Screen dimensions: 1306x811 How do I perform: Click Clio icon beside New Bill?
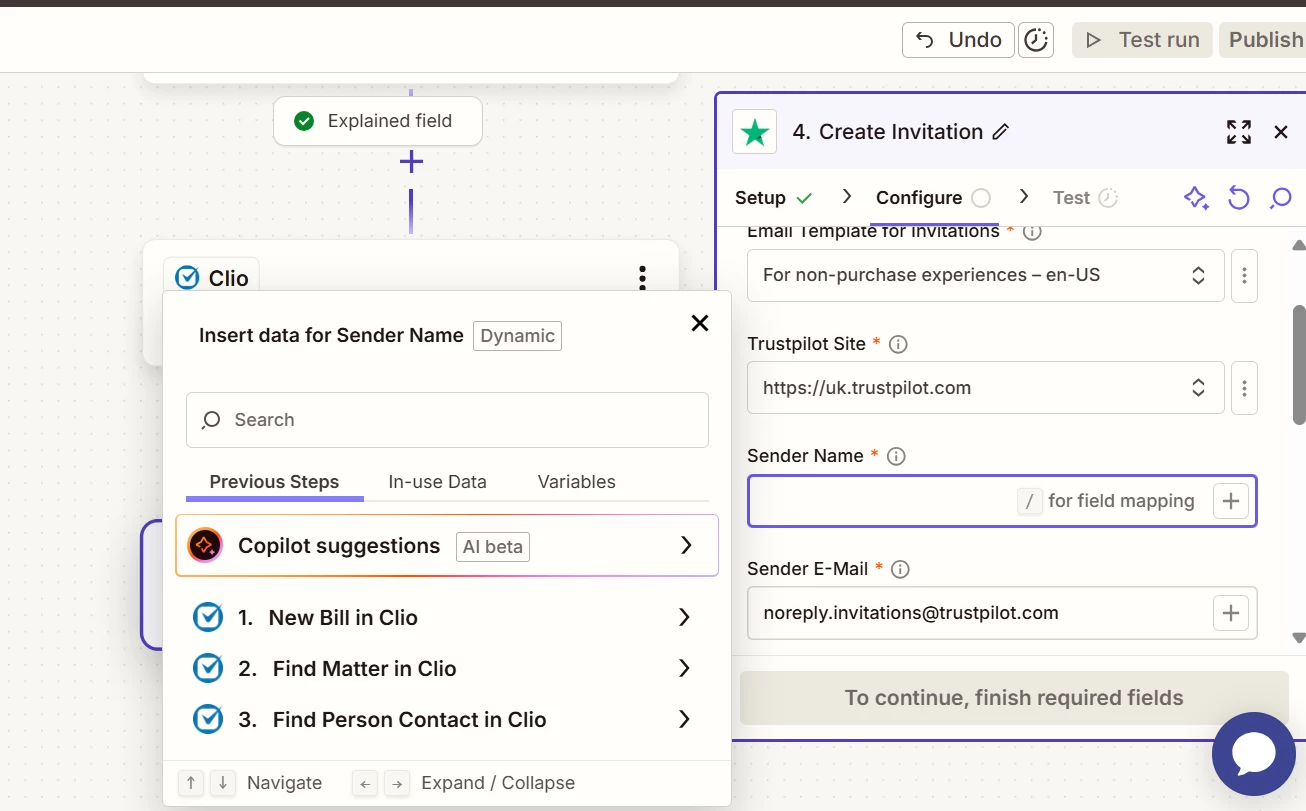point(207,618)
